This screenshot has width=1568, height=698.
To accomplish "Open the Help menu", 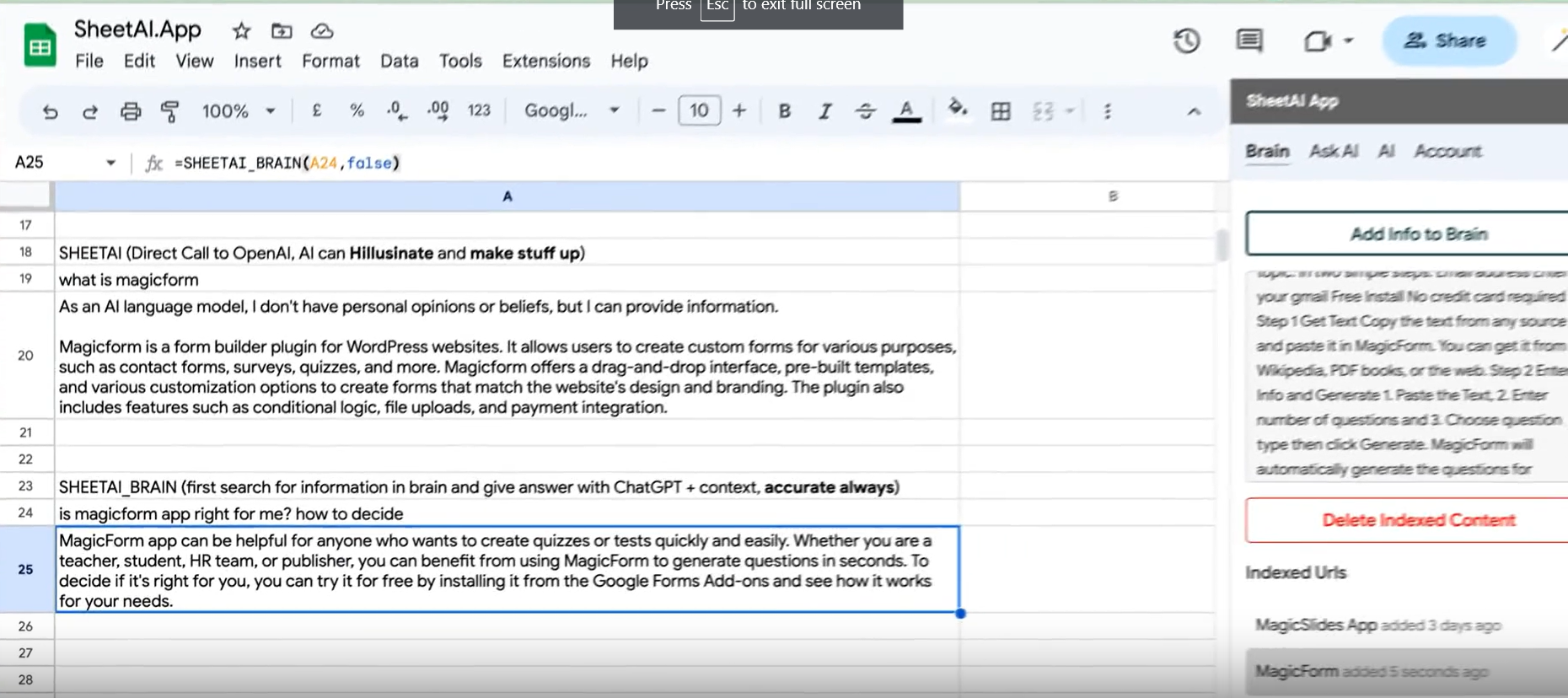I will click(630, 61).
